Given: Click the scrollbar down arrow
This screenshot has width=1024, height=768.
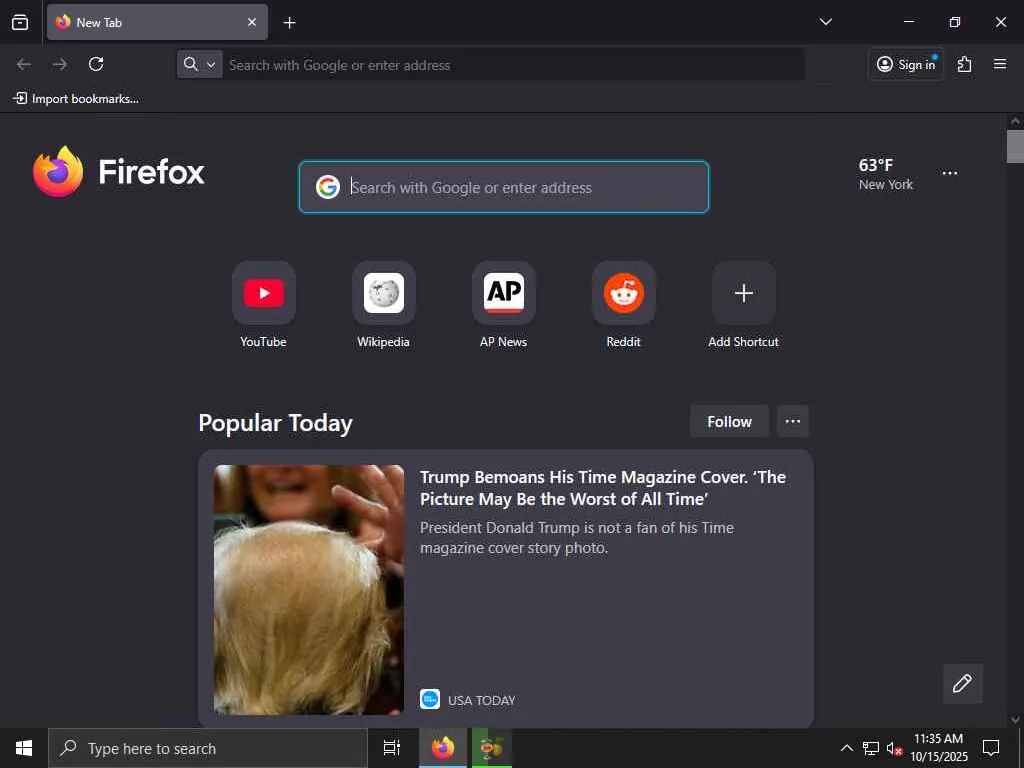Looking at the screenshot, I should pyautogui.click(x=1015, y=720).
